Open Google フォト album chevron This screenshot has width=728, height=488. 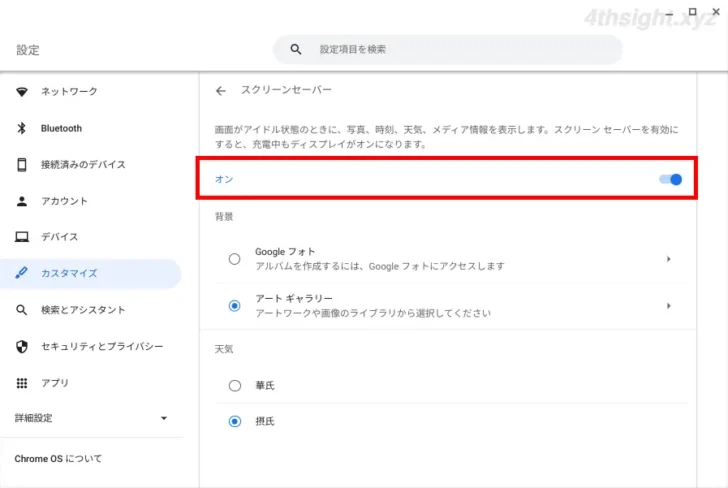pos(669,259)
